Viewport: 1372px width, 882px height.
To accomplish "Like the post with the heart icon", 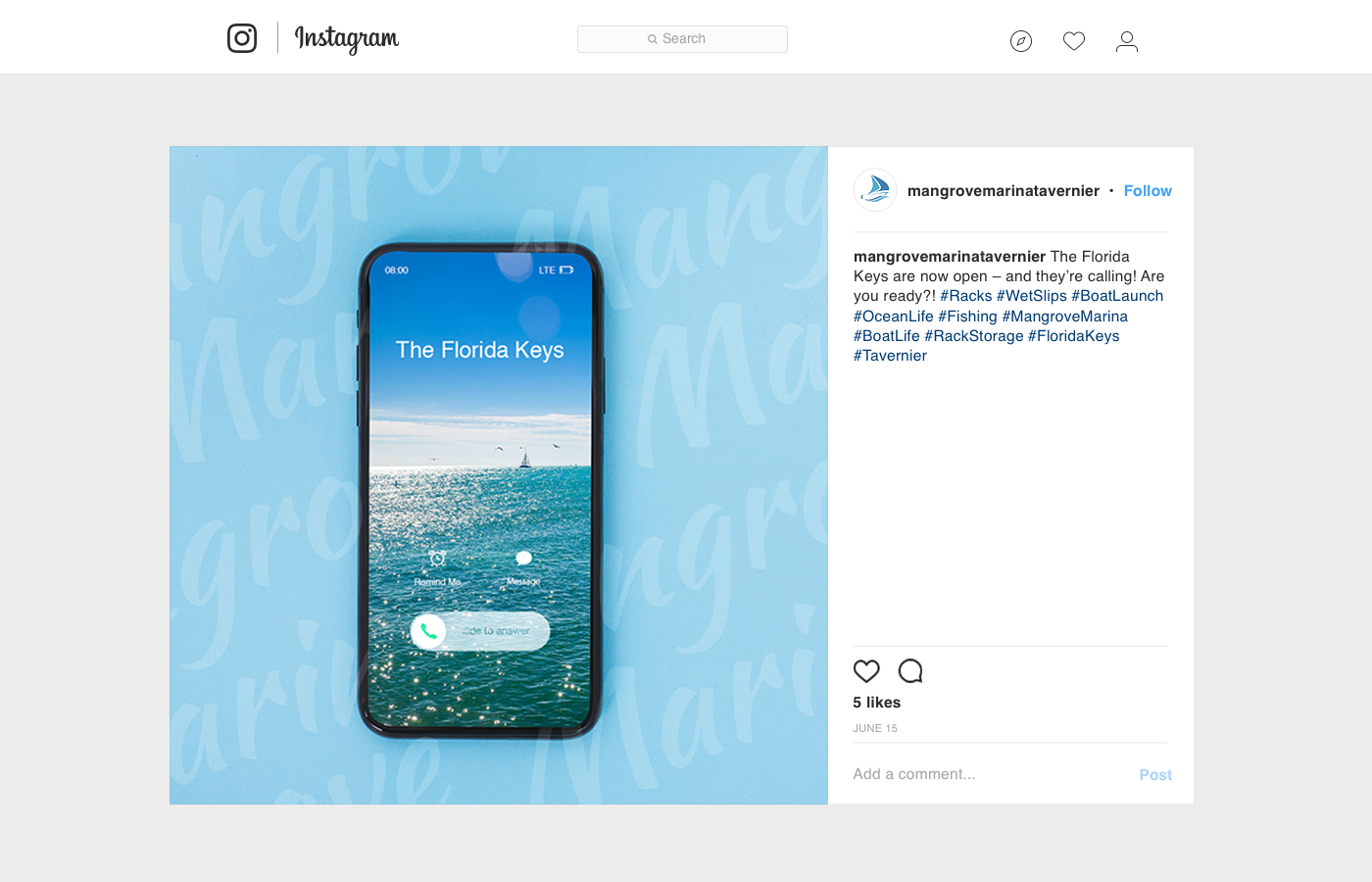I will (866, 671).
